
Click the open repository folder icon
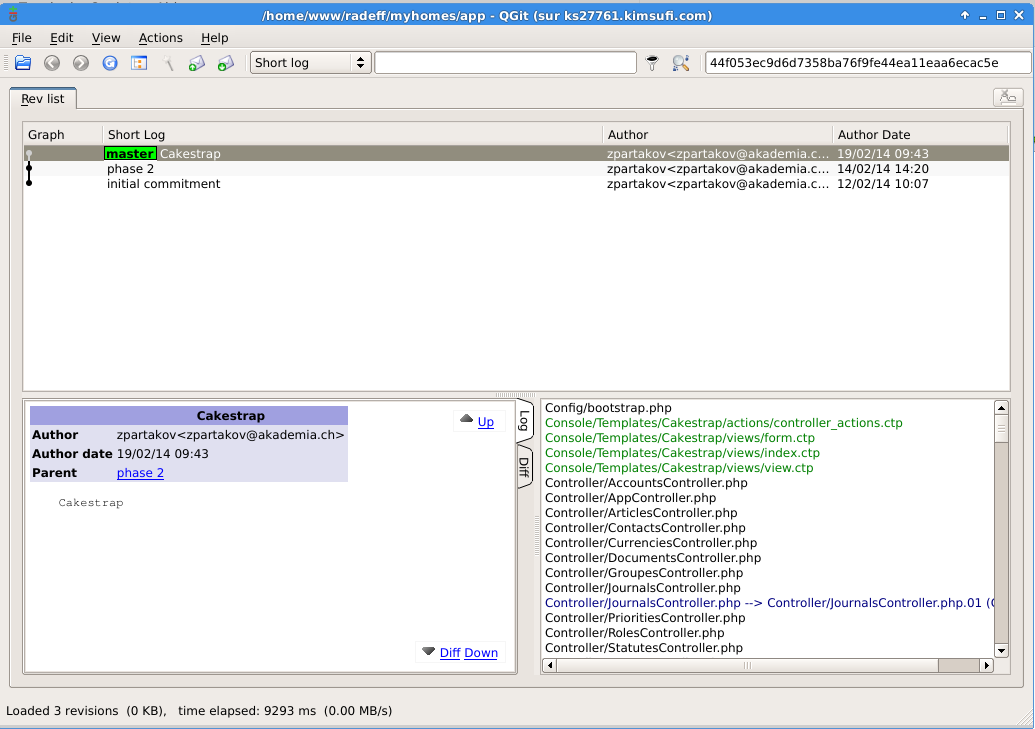(23, 63)
